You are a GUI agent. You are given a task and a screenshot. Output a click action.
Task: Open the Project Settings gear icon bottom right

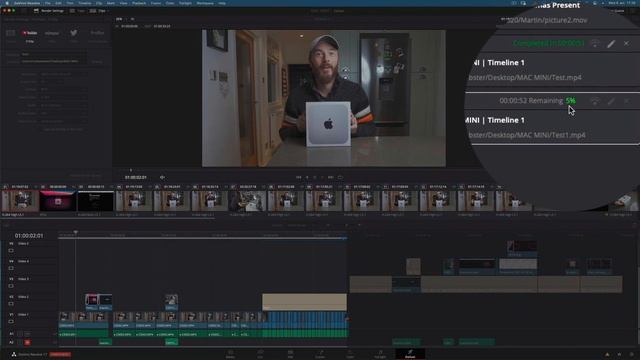[x=632, y=354]
